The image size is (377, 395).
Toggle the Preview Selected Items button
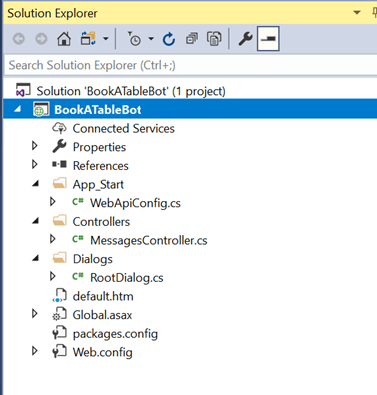point(268,39)
